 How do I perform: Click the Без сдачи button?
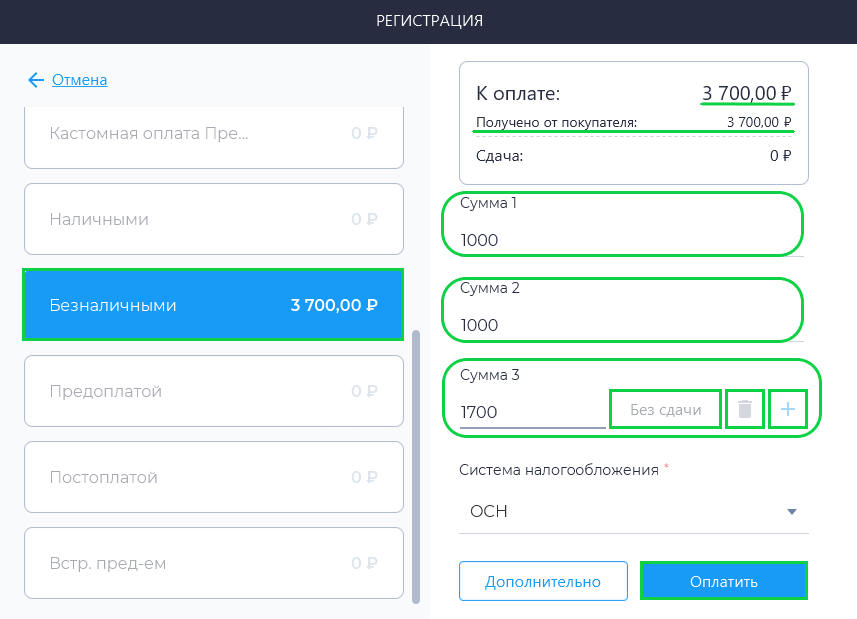point(665,409)
